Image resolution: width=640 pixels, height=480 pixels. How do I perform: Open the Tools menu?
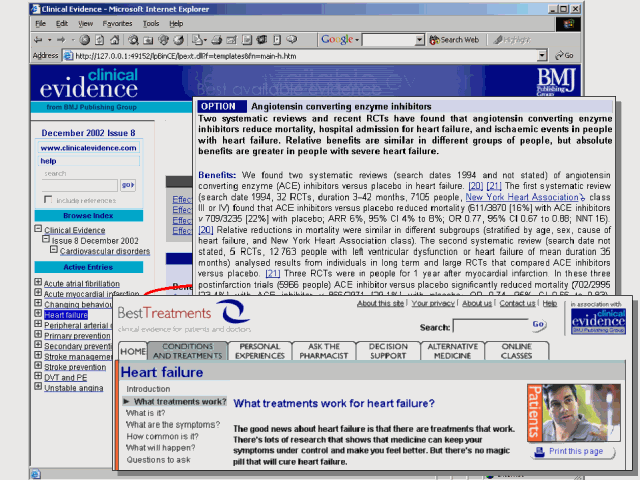click(x=149, y=22)
